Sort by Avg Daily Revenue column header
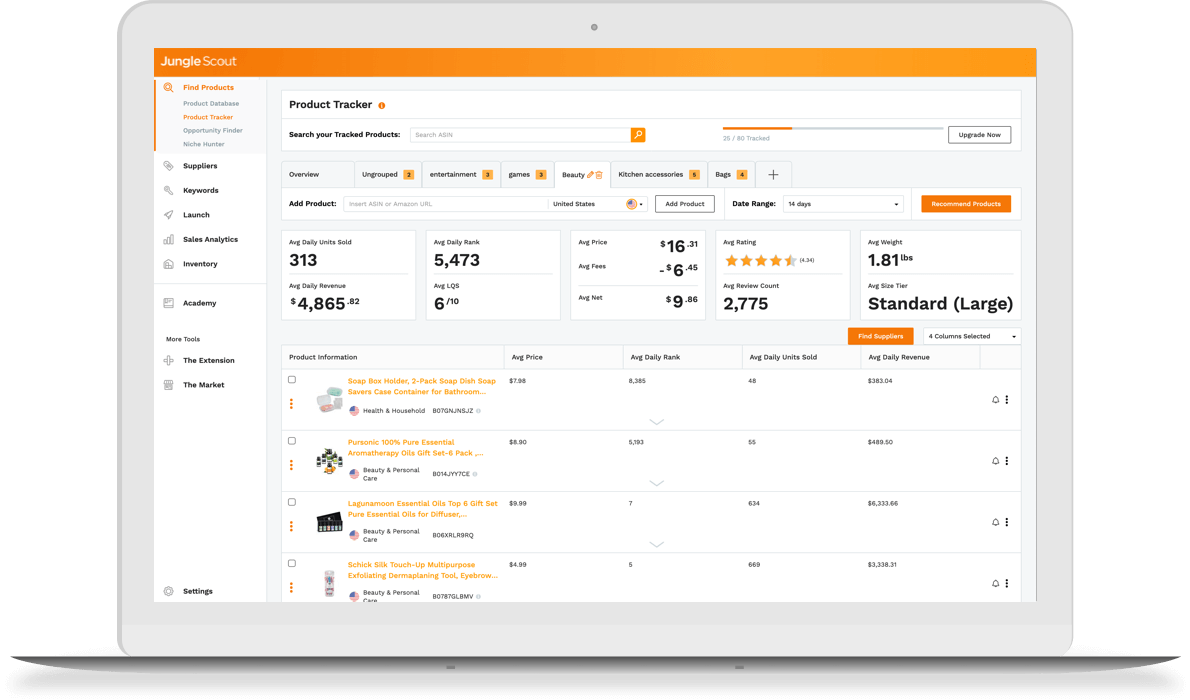The width and height of the screenshot is (1190, 700). (899, 358)
